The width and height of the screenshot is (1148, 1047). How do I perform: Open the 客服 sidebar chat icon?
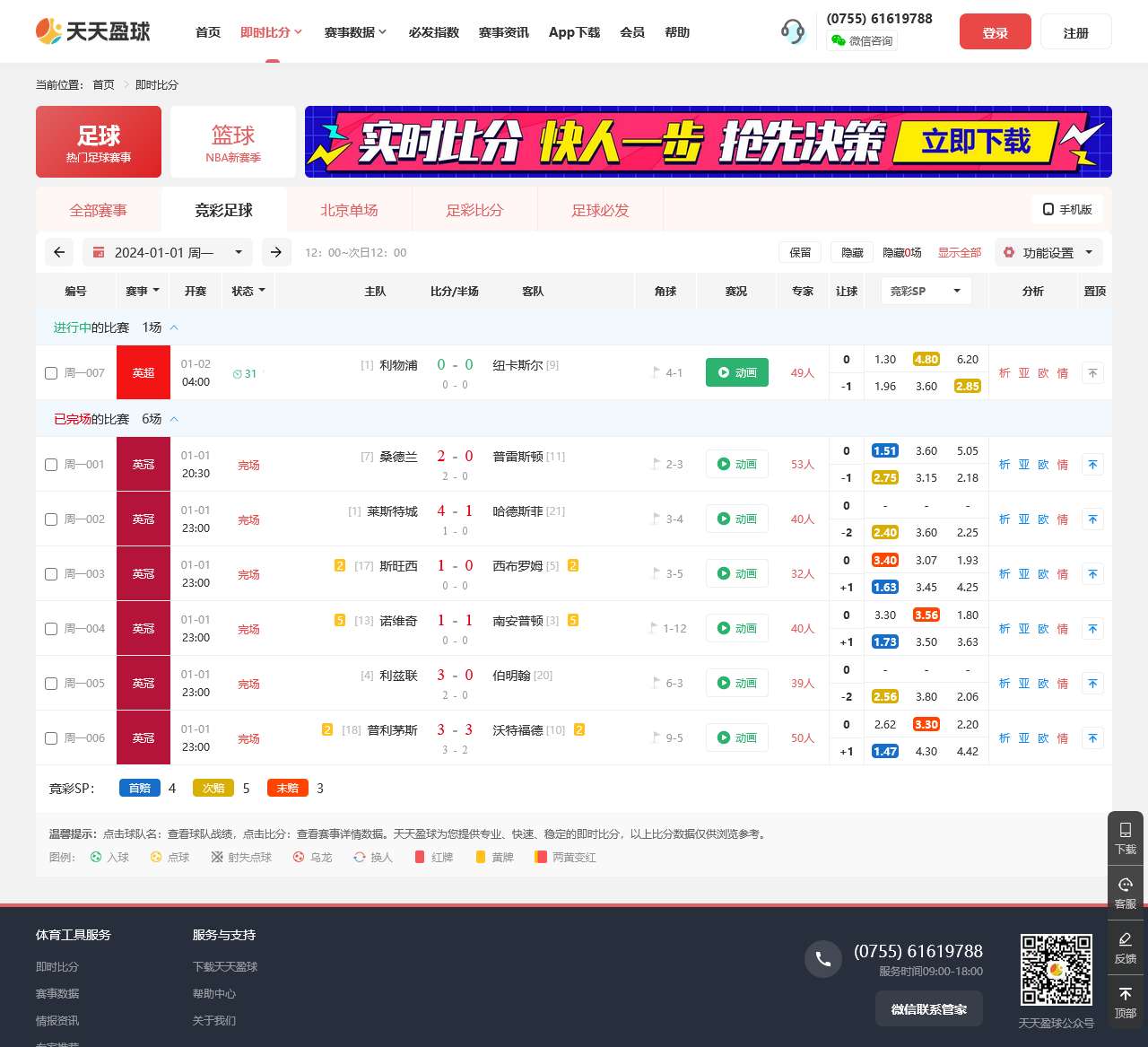1126,893
